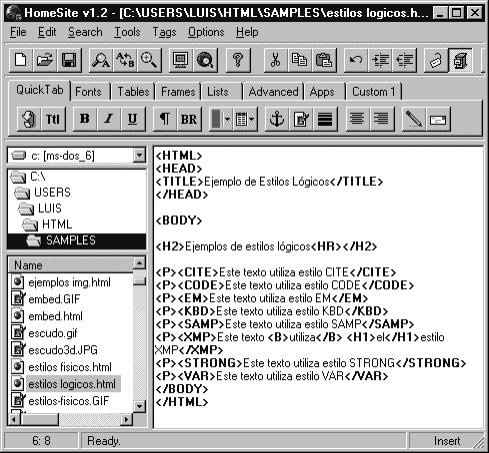Viewport: 489px width, 453px height.
Task: Toggle Bold tag button
Action: click(x=85, y=119)
